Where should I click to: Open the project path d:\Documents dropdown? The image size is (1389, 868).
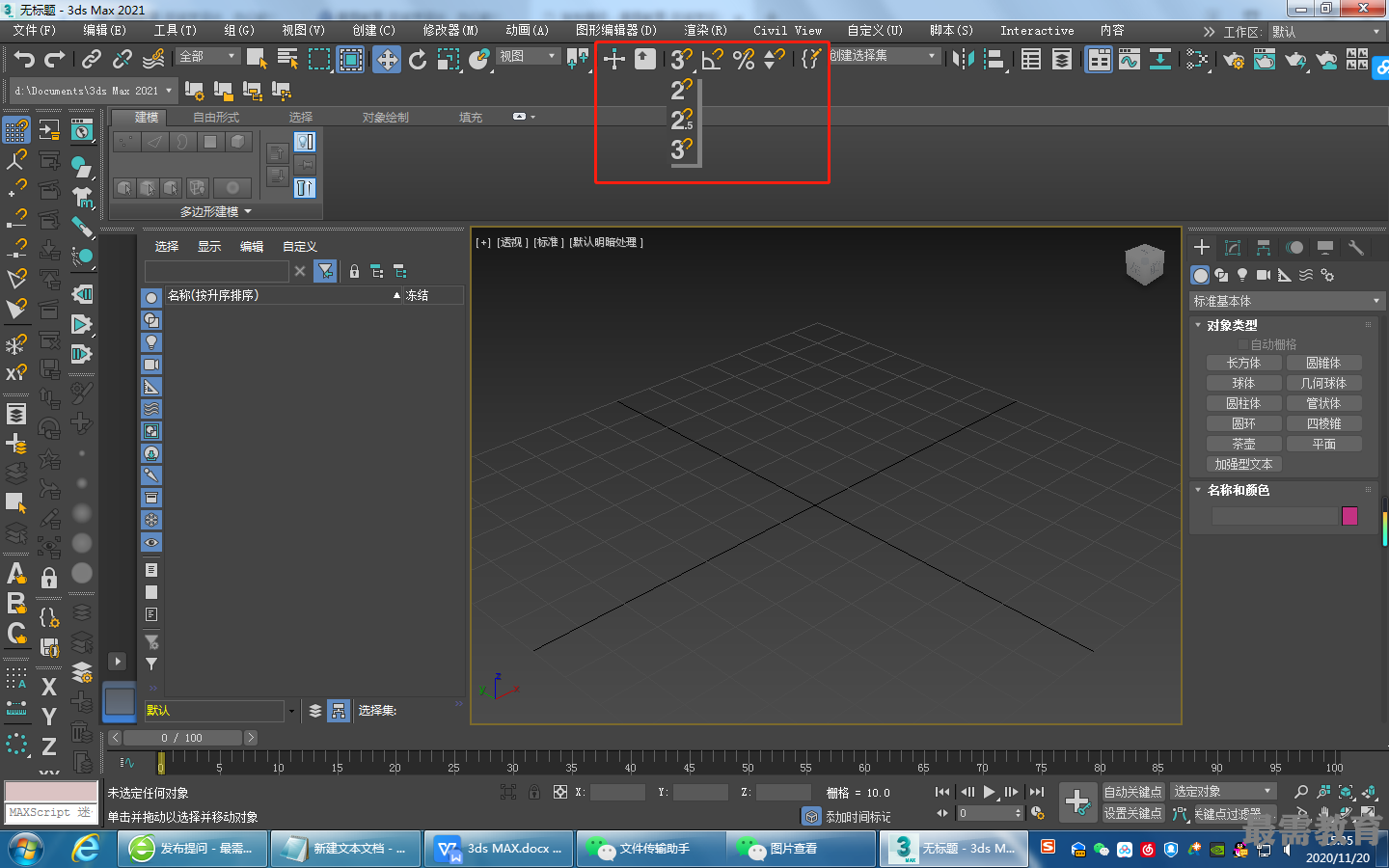94,91
